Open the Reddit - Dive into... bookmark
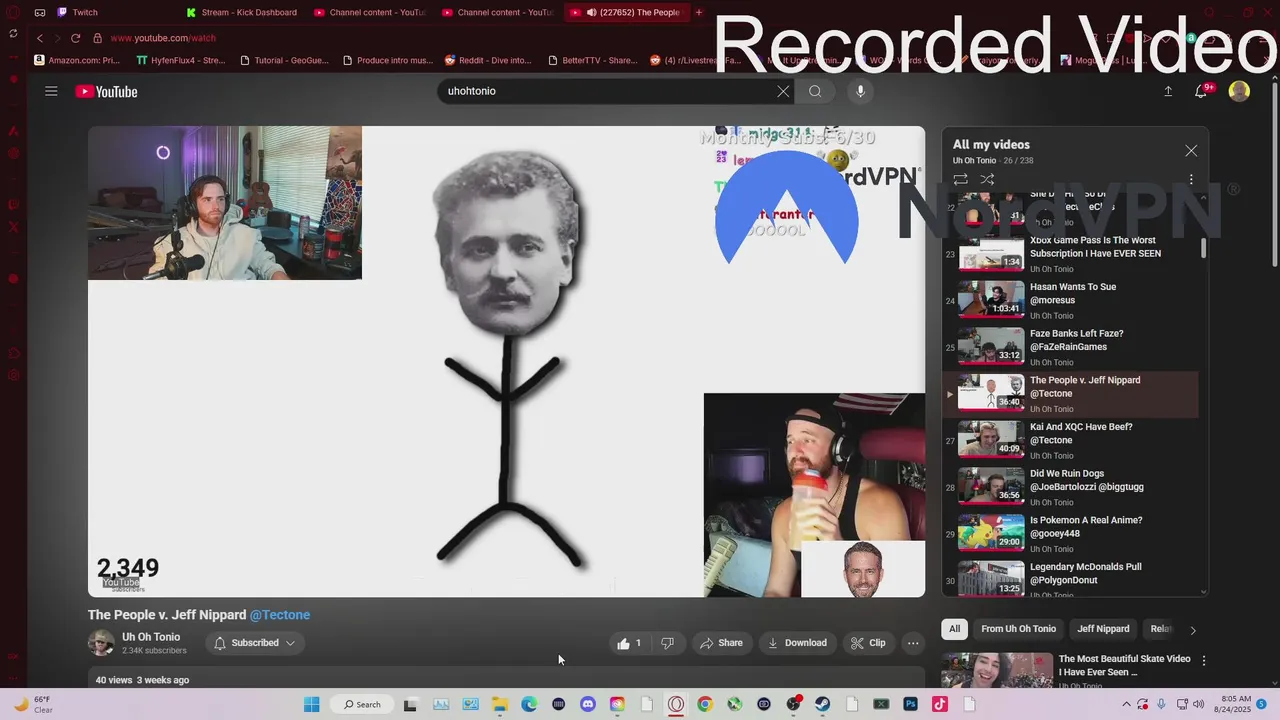The width and height of the screenshot is (1280, 720). tap(488, 60)
